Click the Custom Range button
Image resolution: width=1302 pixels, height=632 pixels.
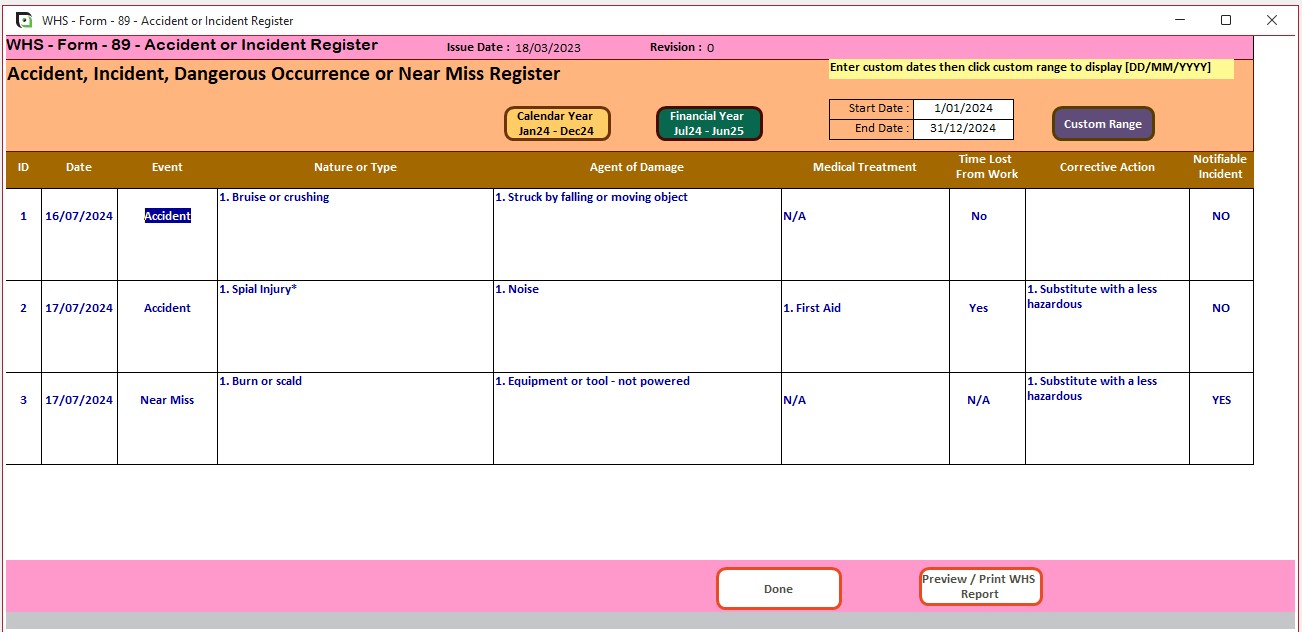coord(1103,123)
